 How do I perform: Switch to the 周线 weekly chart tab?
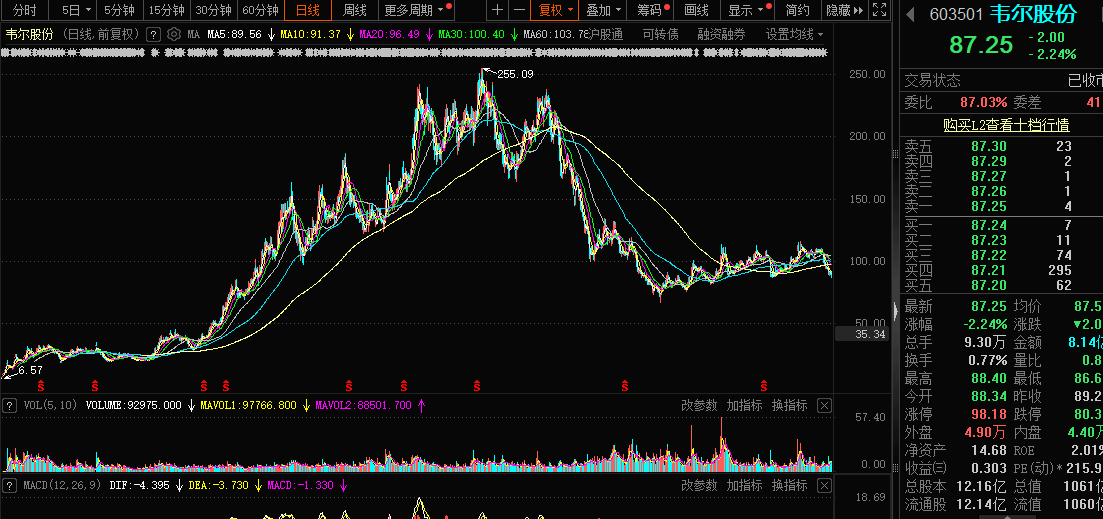click(x=354, y=11)
